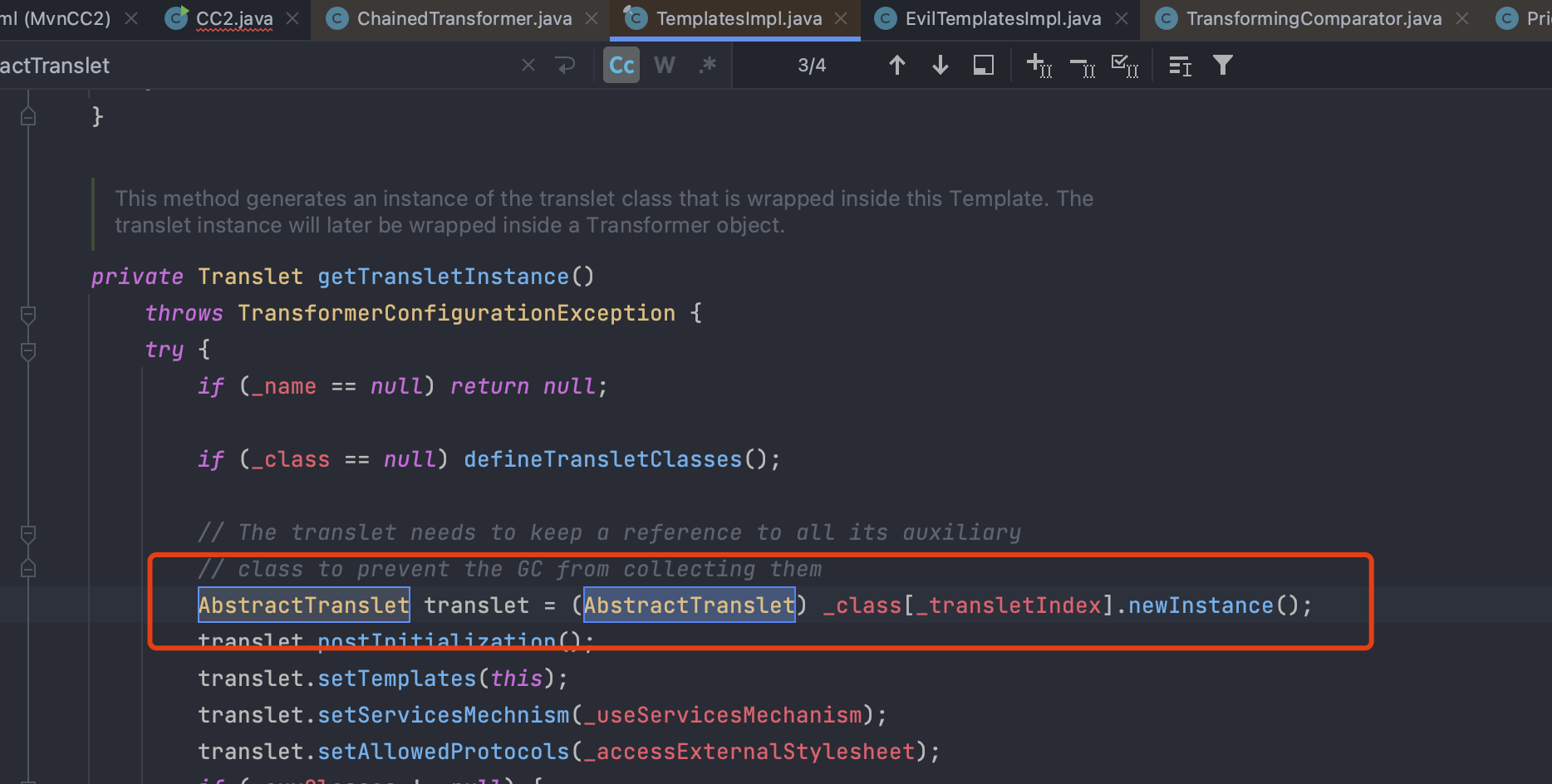Toggle Match Case (Cc) option
This screenshot has height=784, width=1552.
click(621, 66)
